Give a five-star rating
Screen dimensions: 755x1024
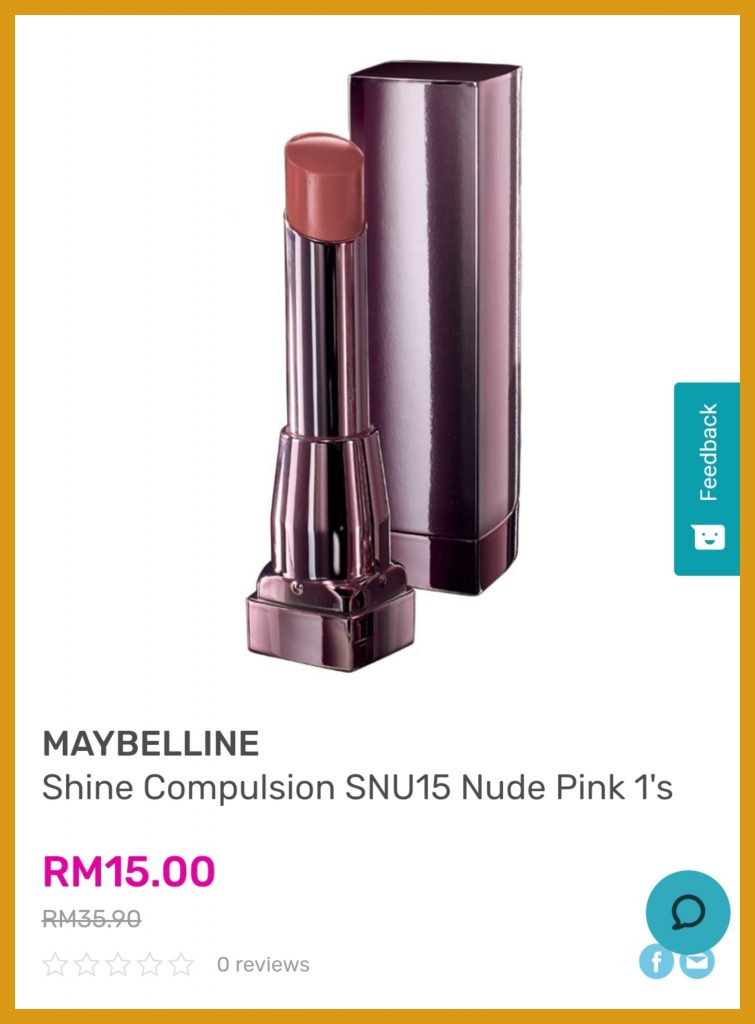[181, 964]
